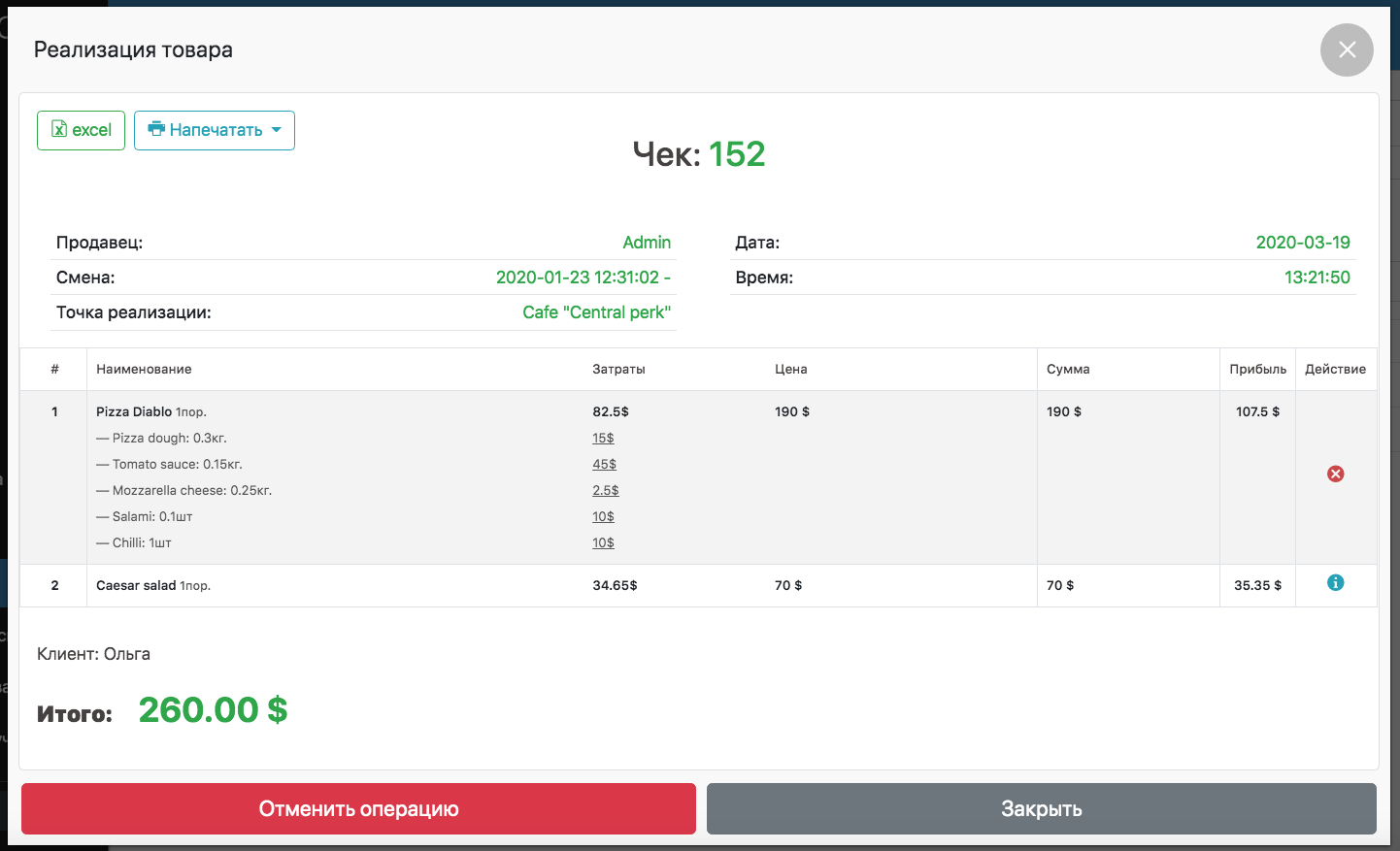Click the 10$ cost link for Chilli
The image size is (1400, 851).
603,543
